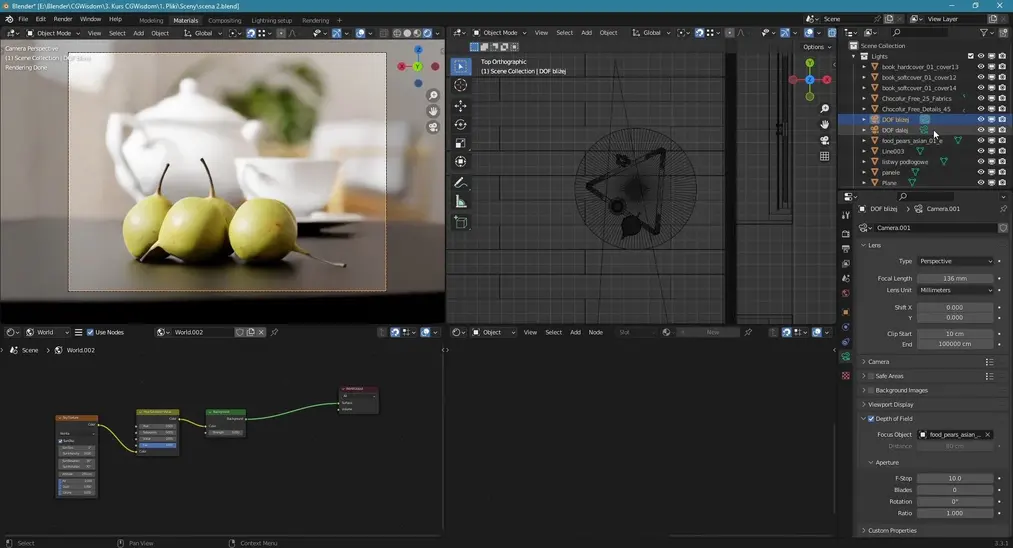1013x548 pixels.
Task: Click the zoom magnifier in camera viewport
Action: [433, 96]
